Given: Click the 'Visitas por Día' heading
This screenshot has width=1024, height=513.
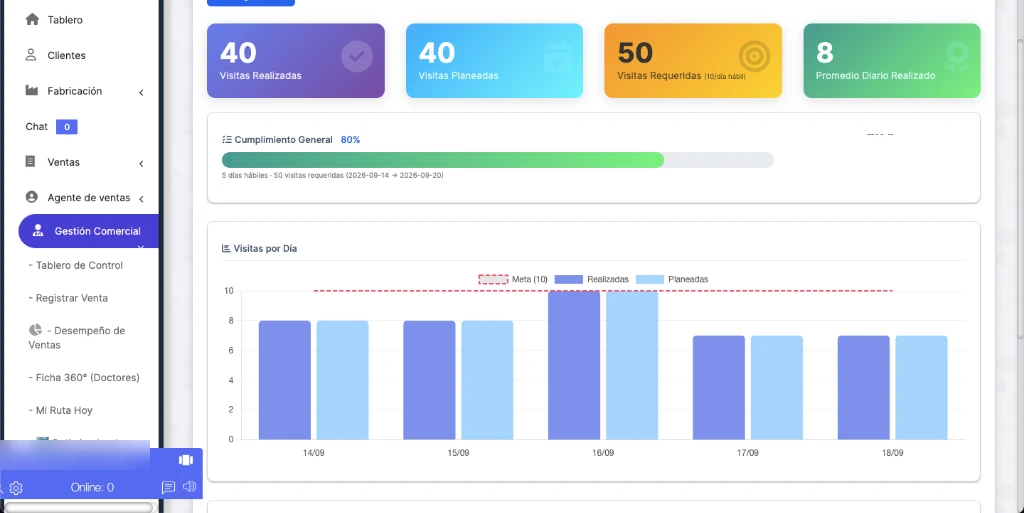Looking at the screenshot, I should [265, 249].
